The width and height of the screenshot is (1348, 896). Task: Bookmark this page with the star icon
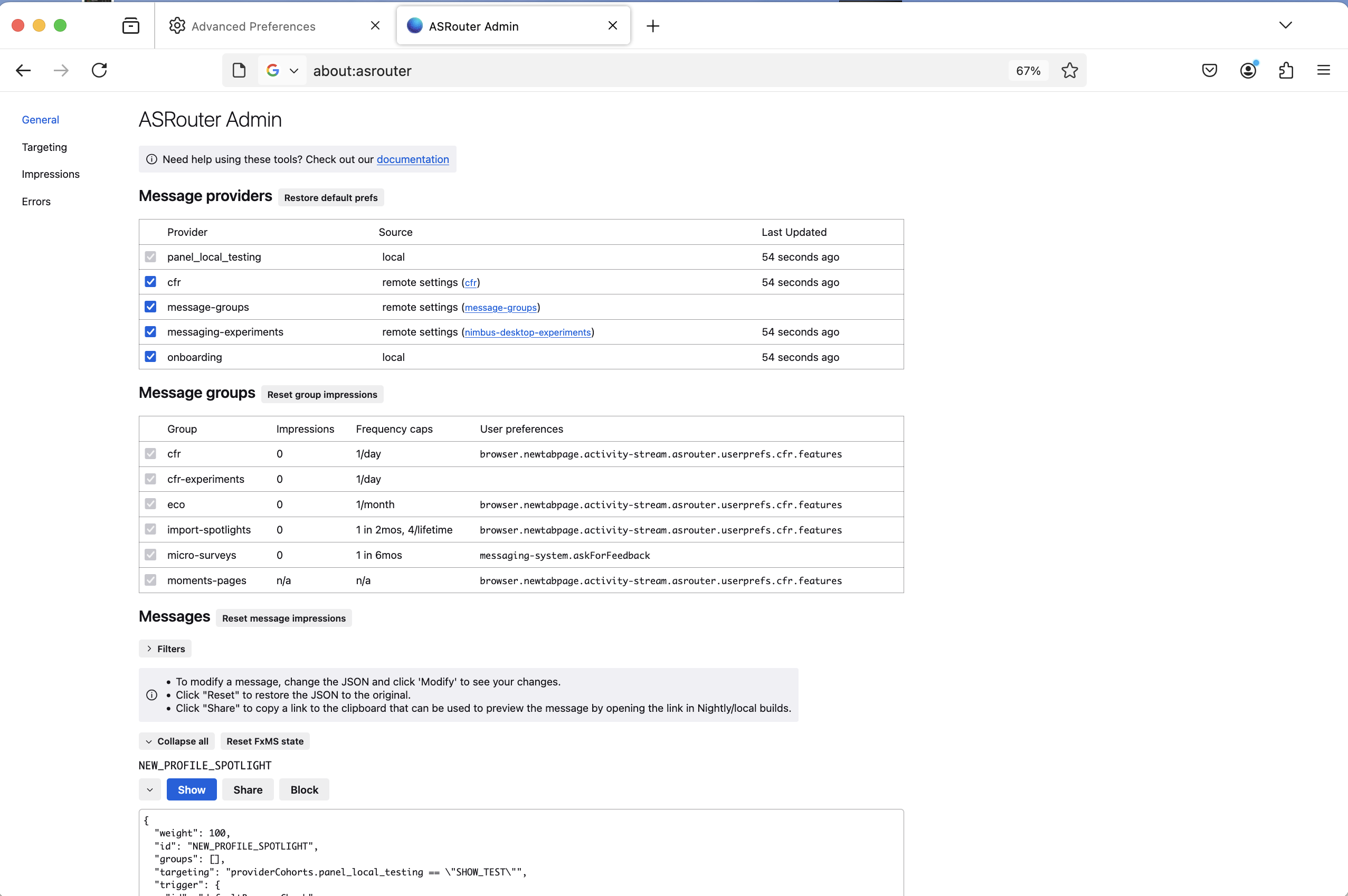[x=1069, y=70]
